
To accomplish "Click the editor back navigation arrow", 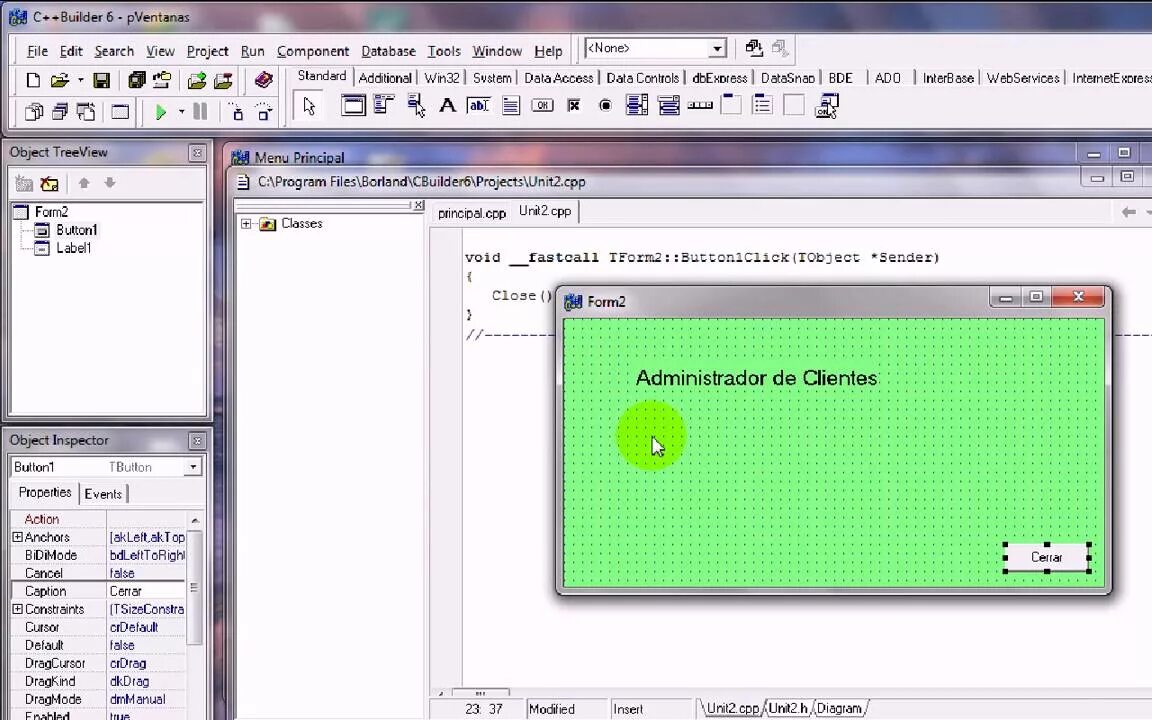I will click(1128, 212).
